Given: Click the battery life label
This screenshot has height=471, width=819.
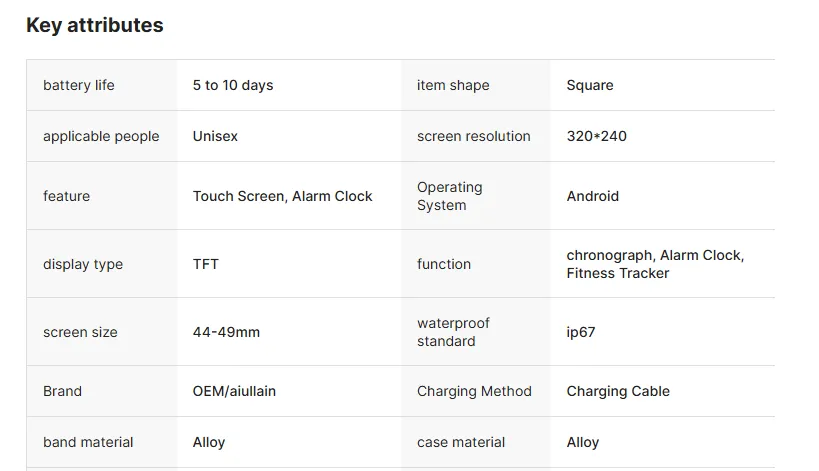Looking at the screenshot, I should (79, 85).
